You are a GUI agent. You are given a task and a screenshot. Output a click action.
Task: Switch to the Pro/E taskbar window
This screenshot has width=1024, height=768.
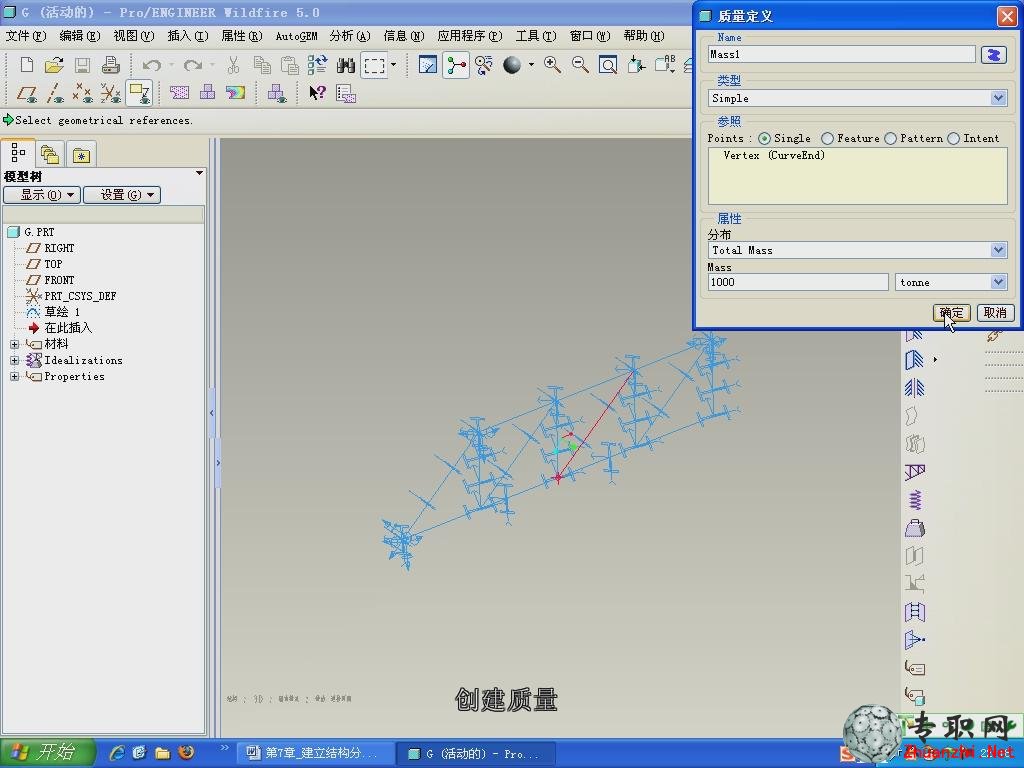click(477, 753)
